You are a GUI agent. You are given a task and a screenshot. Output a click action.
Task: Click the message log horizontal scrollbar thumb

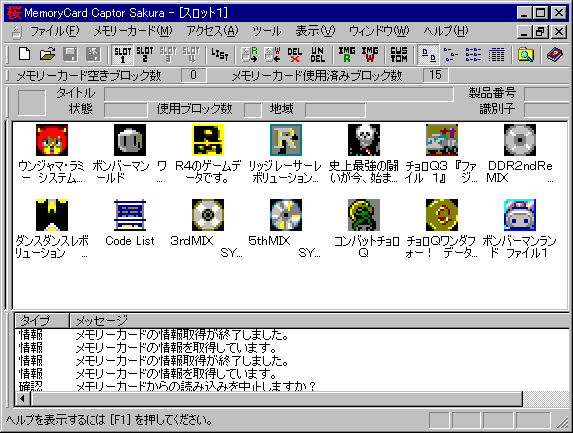point(277,399)
